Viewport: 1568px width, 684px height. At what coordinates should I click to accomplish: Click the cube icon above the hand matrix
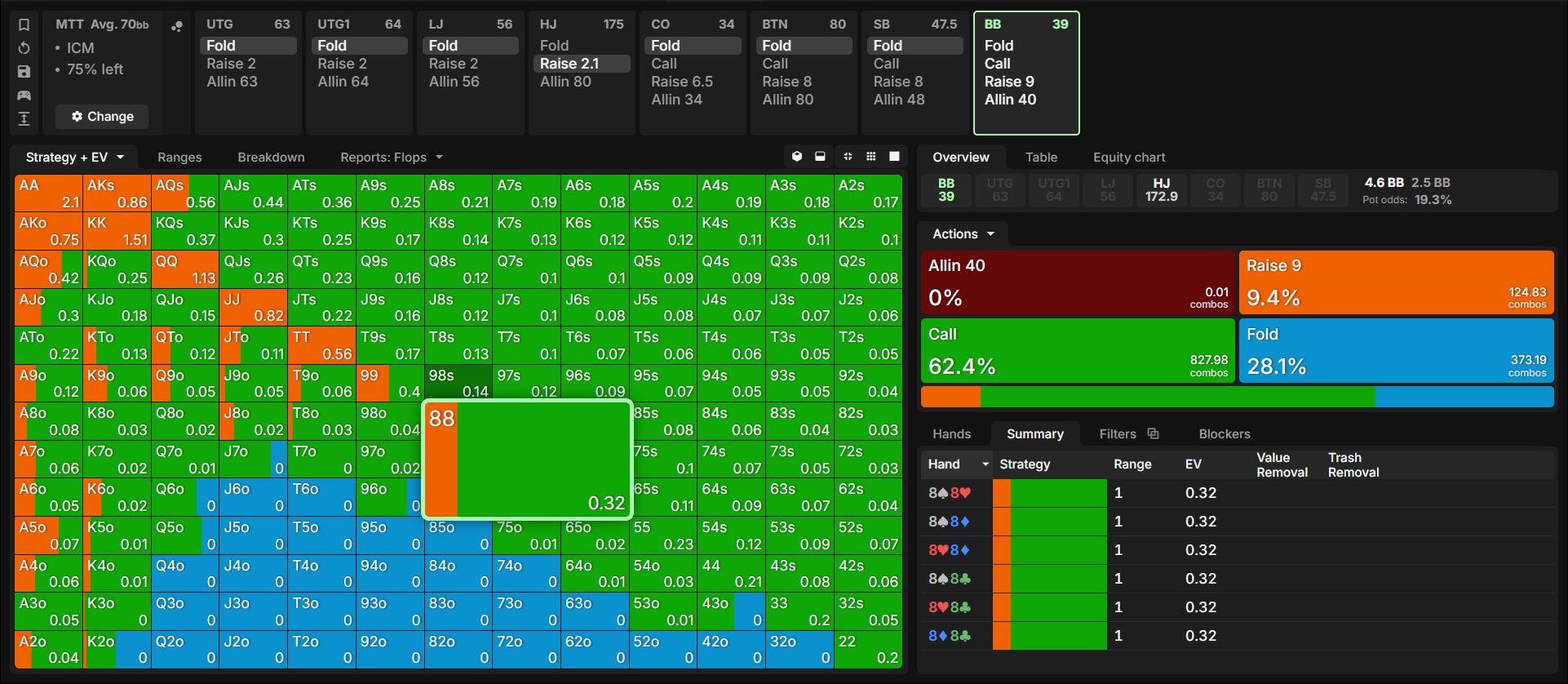click(797, 157)
